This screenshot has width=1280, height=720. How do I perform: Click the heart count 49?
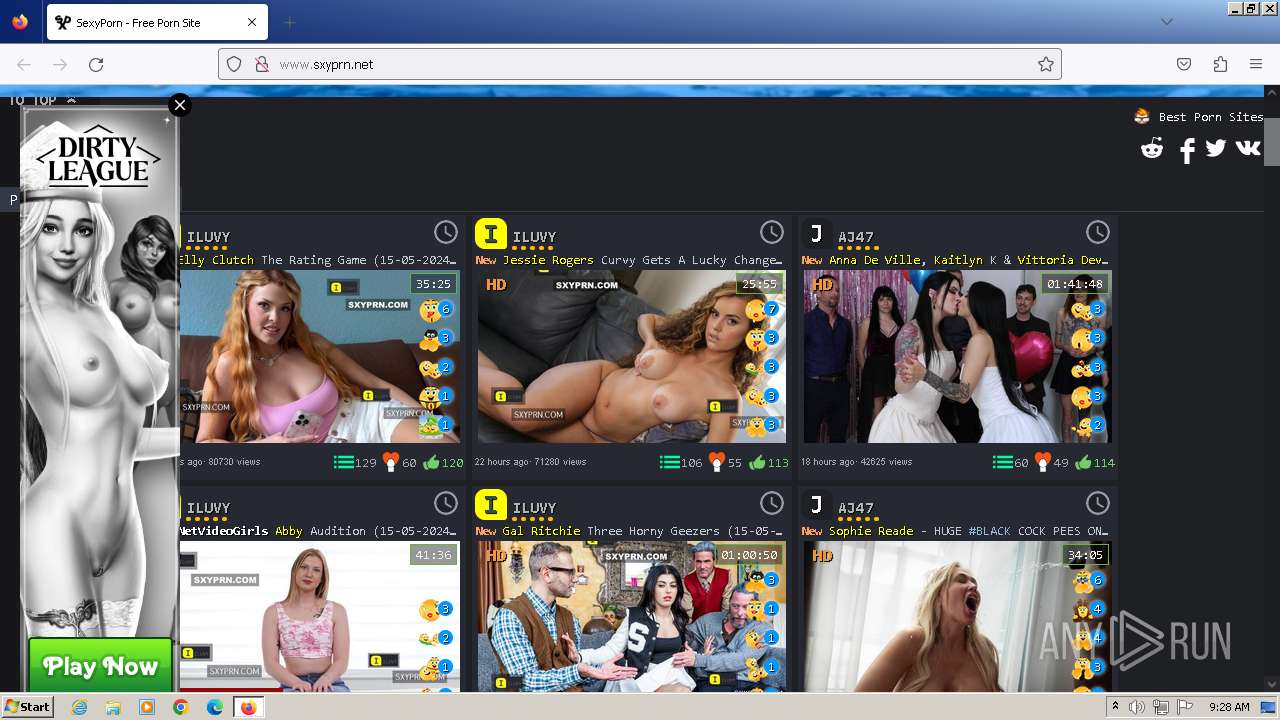[1052, 462]
